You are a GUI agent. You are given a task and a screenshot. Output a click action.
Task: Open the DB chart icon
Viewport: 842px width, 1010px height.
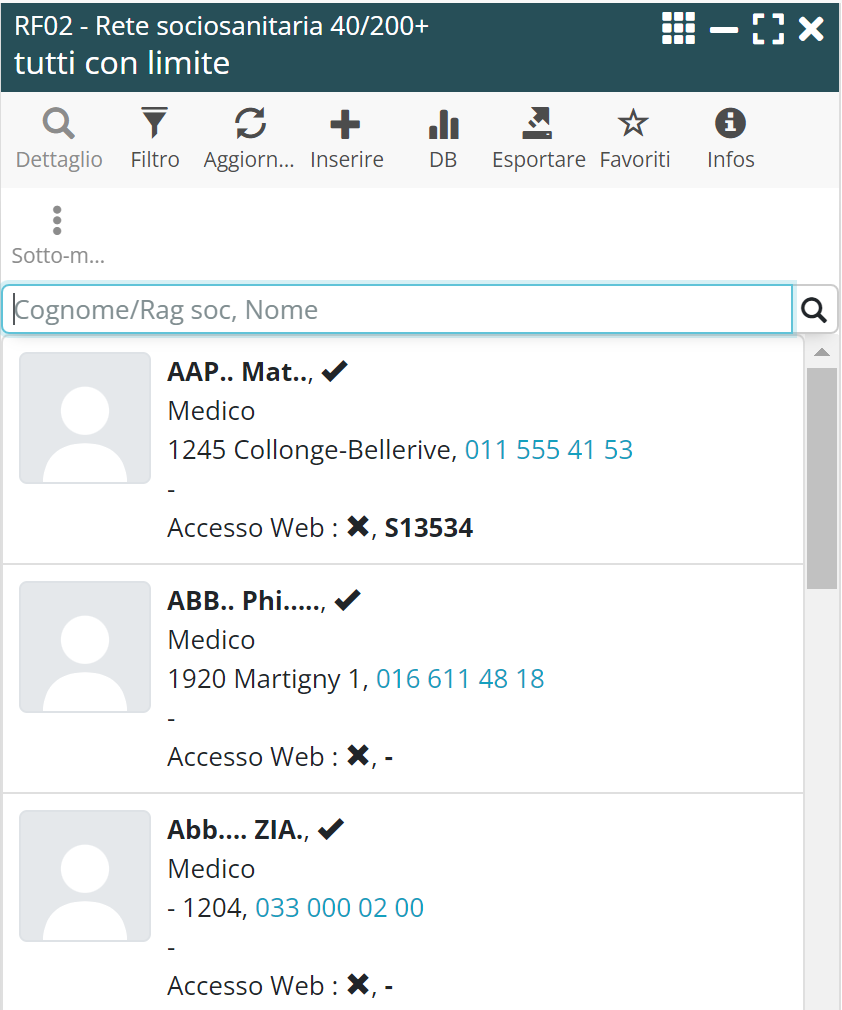click(443, 139)
